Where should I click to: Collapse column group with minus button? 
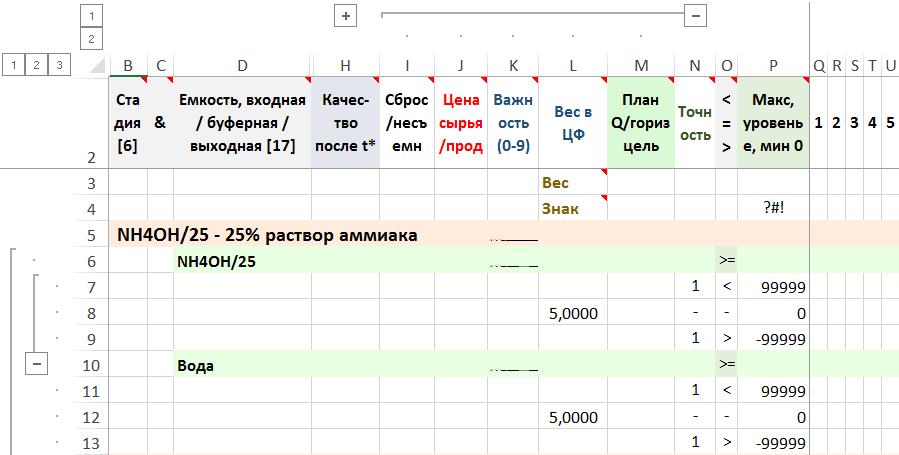[696, 16]
